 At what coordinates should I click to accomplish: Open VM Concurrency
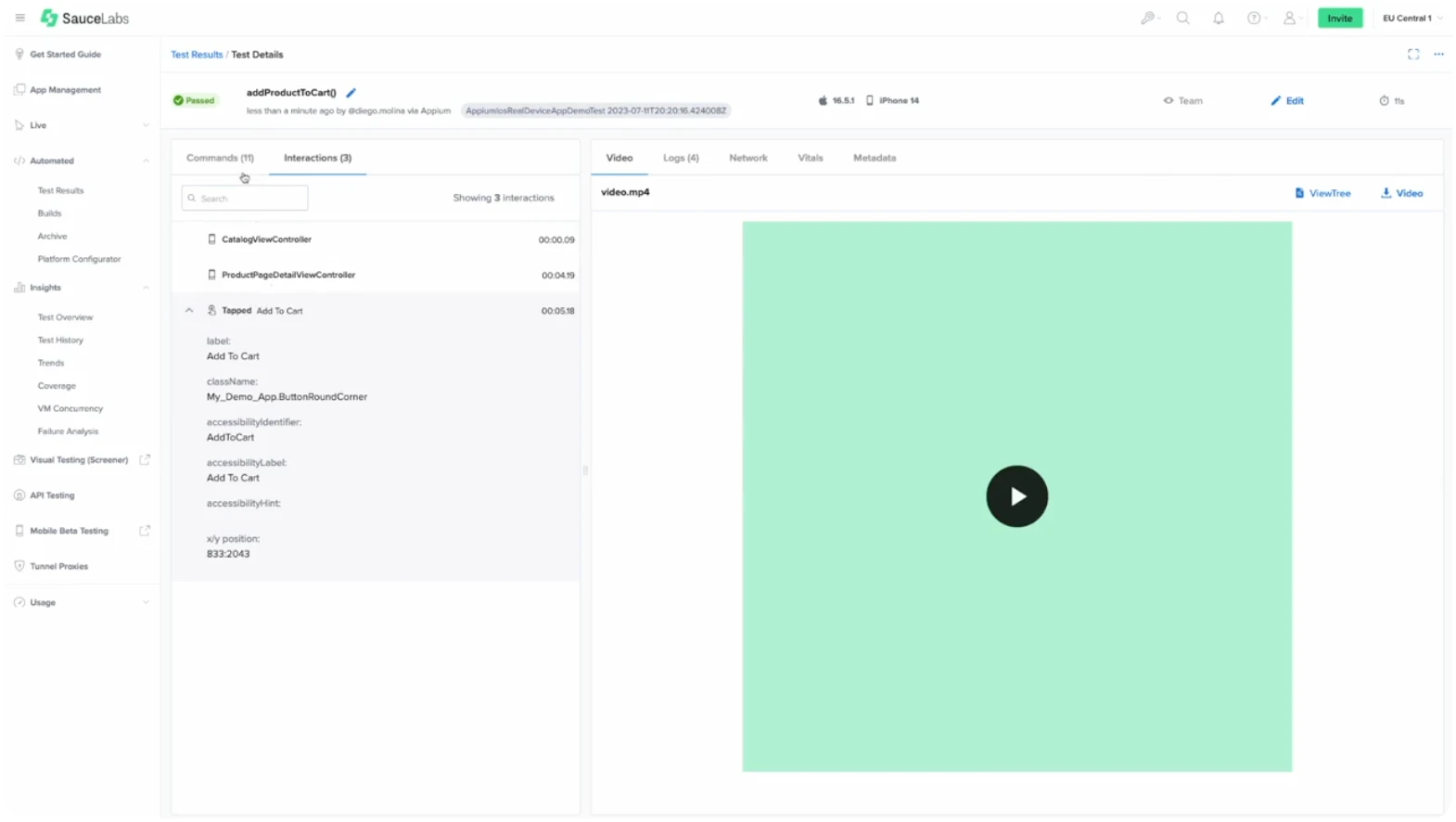tap(70, 408)
